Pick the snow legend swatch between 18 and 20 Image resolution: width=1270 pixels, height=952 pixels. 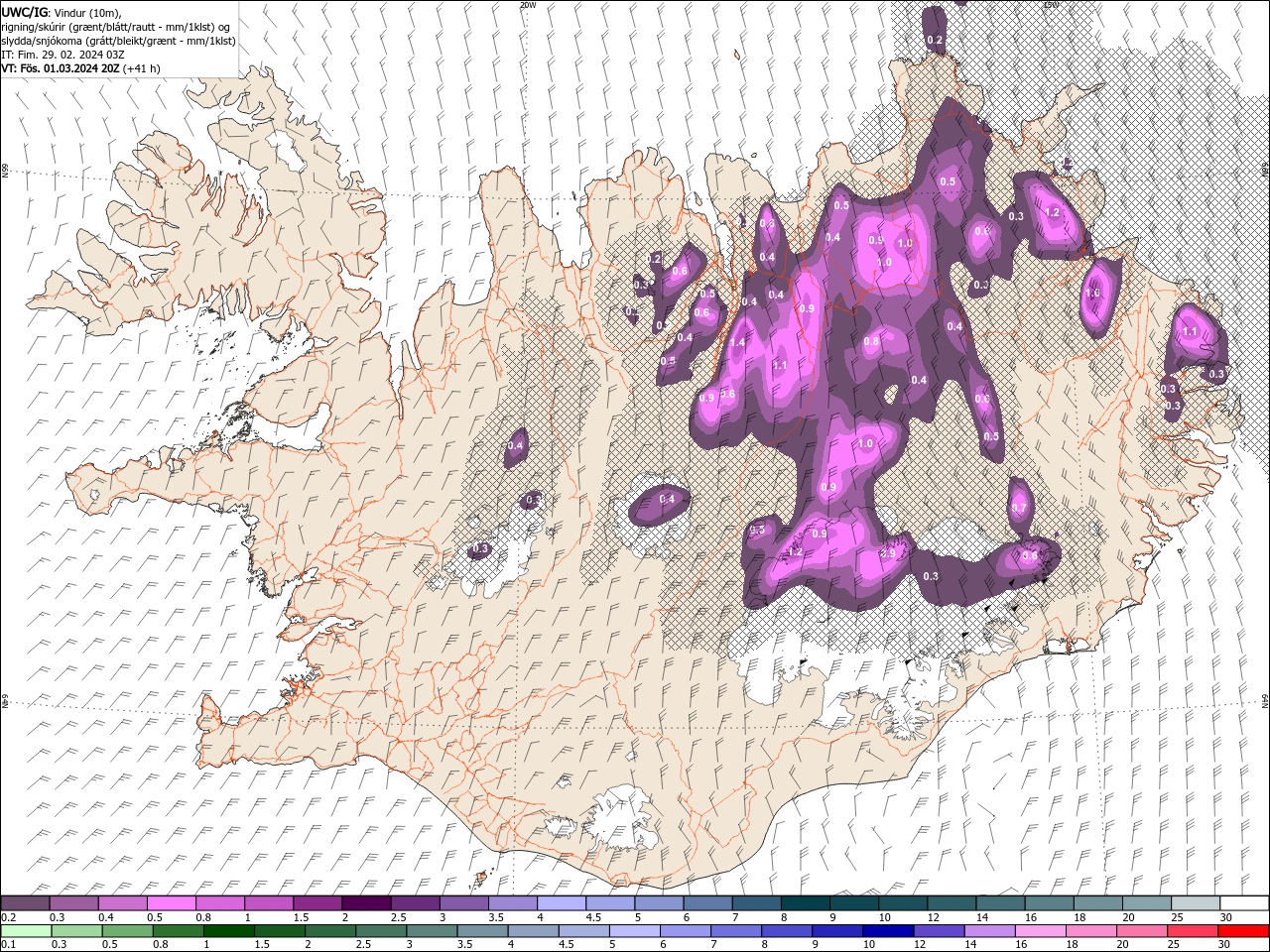[x=1096, y=903]
